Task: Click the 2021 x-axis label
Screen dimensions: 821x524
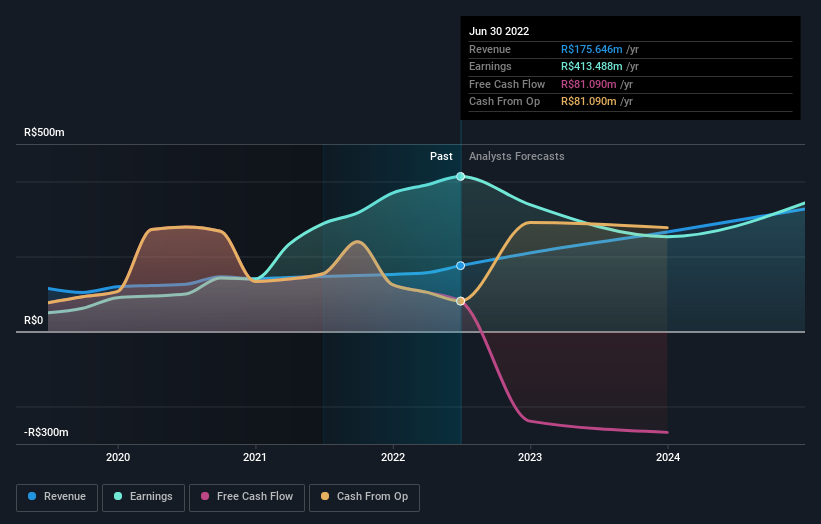Action: [255, 457]
